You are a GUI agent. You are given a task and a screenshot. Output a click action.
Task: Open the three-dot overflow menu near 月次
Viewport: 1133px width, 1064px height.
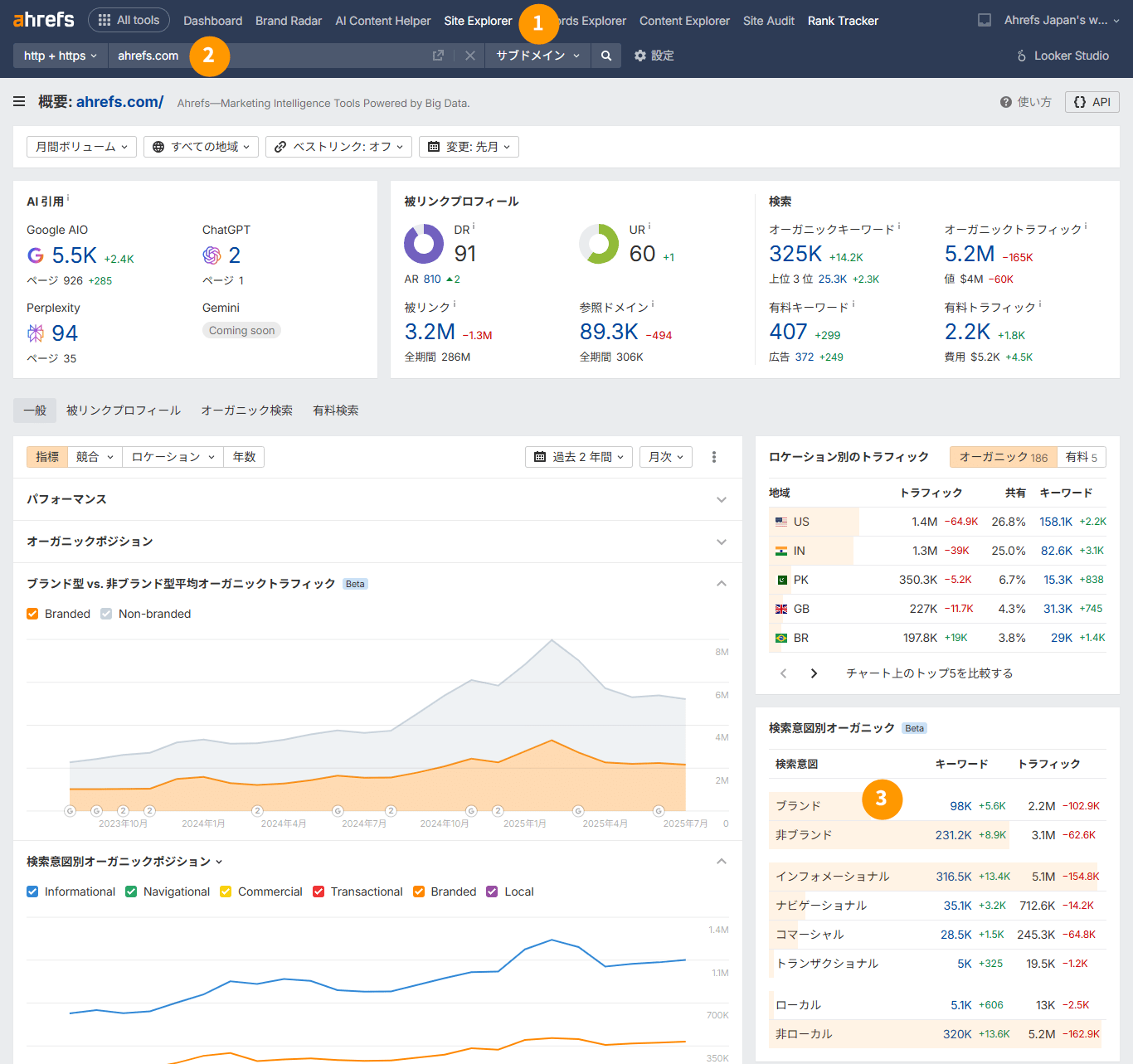[x=713, y=456]
